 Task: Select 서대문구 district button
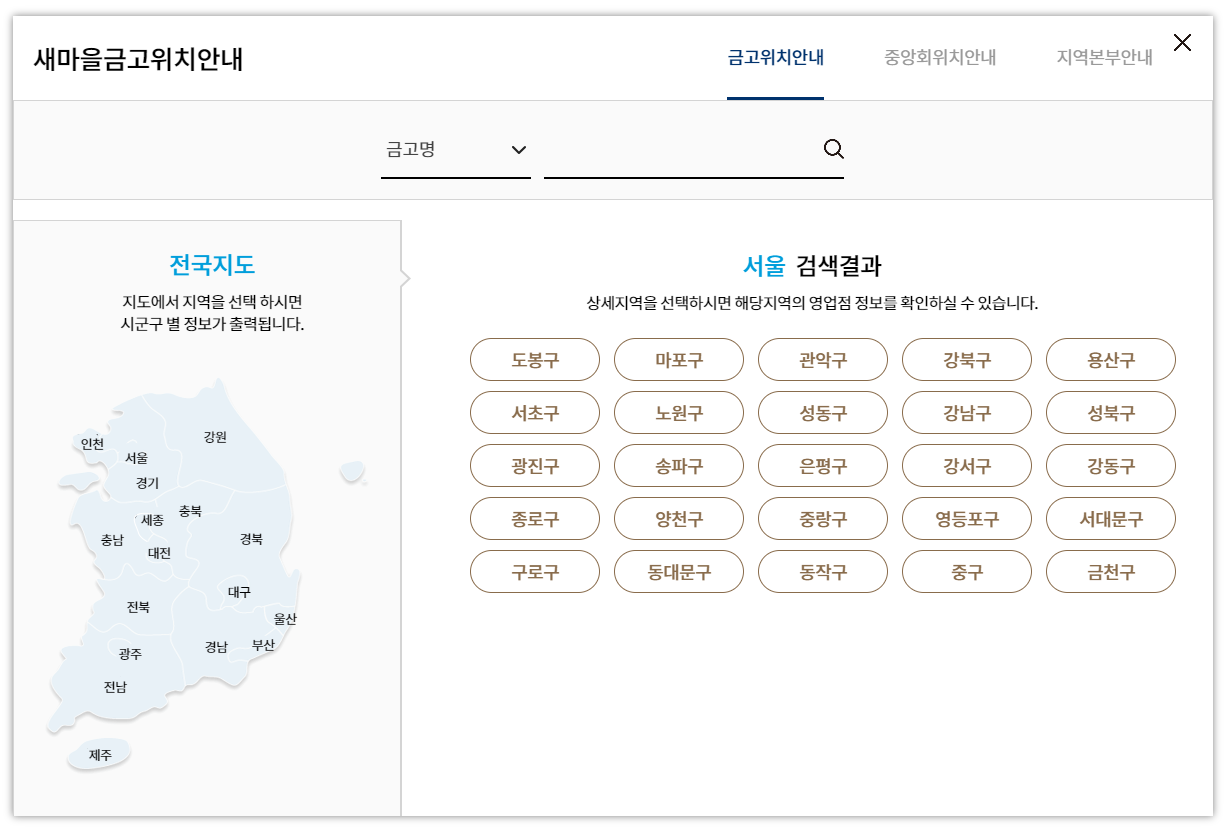coord(1111,519)
